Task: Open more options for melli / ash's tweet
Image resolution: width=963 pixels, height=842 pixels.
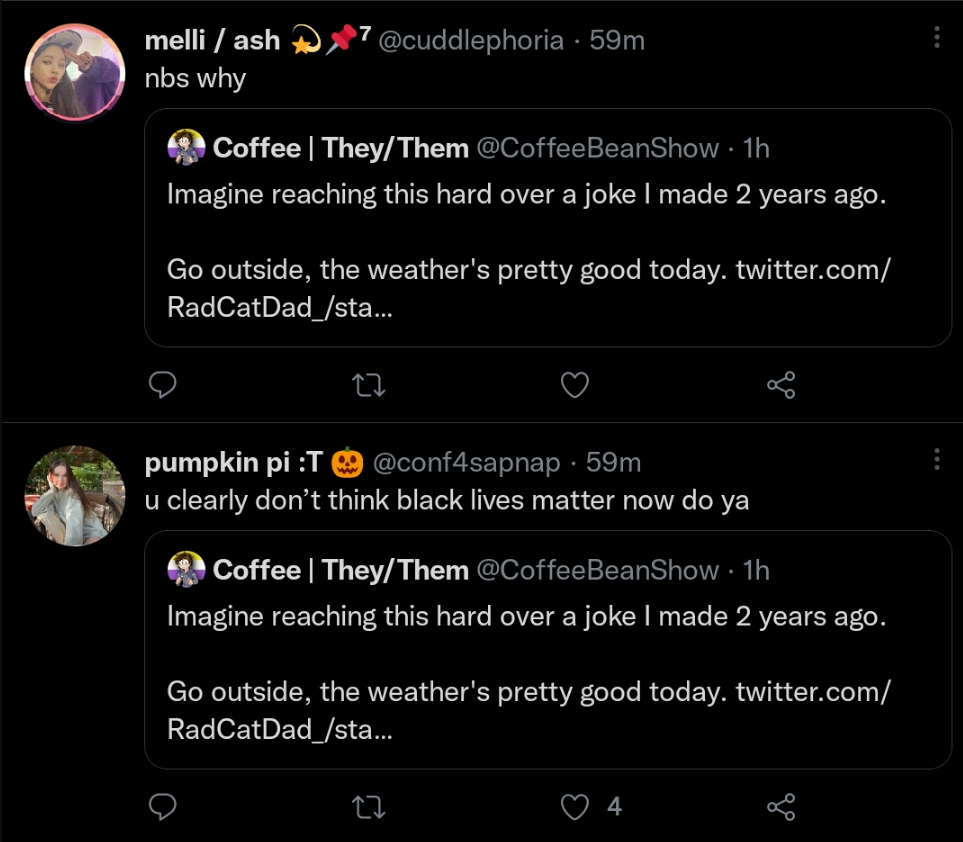Action: (937, 37)
